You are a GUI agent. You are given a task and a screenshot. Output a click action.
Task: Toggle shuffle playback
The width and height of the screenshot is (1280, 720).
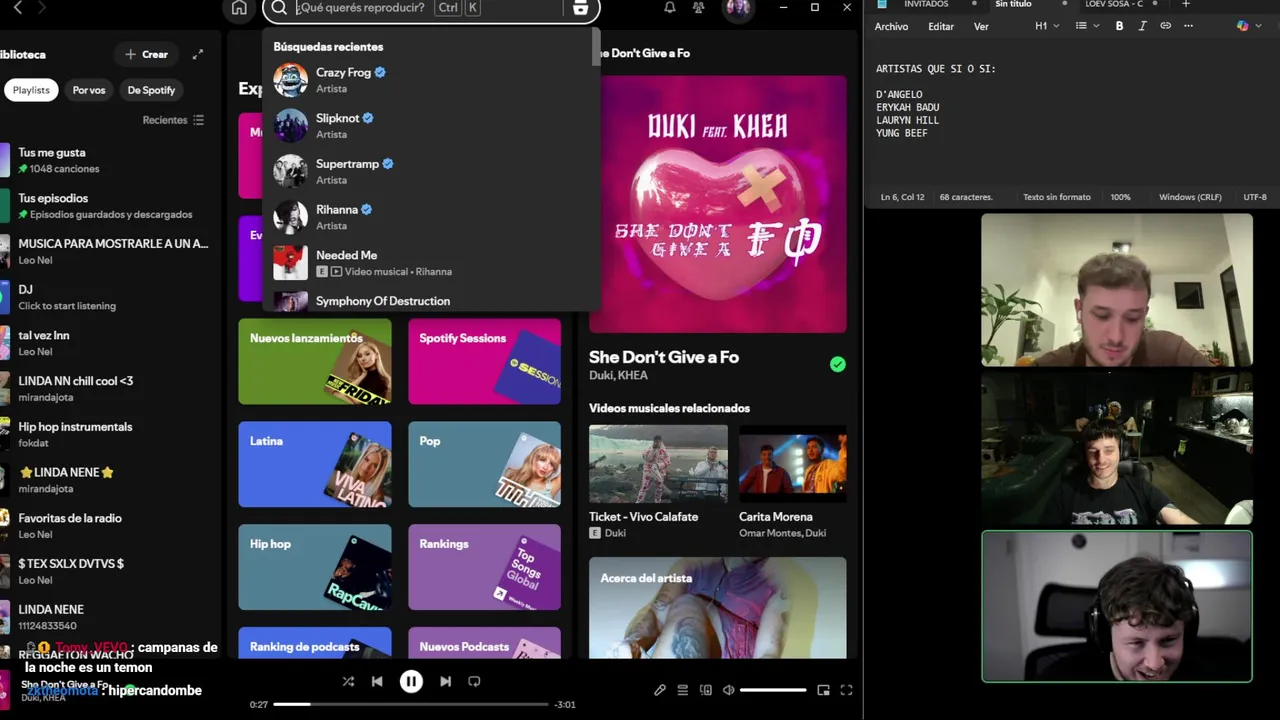click(348, 681)
